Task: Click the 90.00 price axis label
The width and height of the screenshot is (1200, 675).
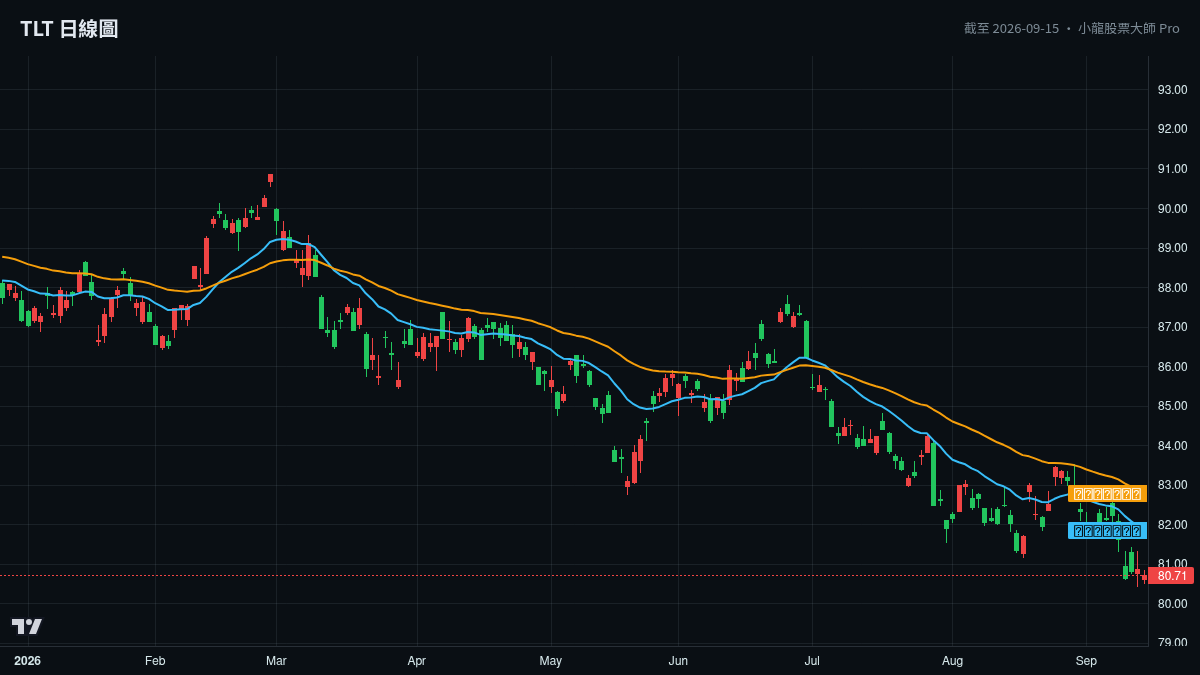Action: [1172, 209]
